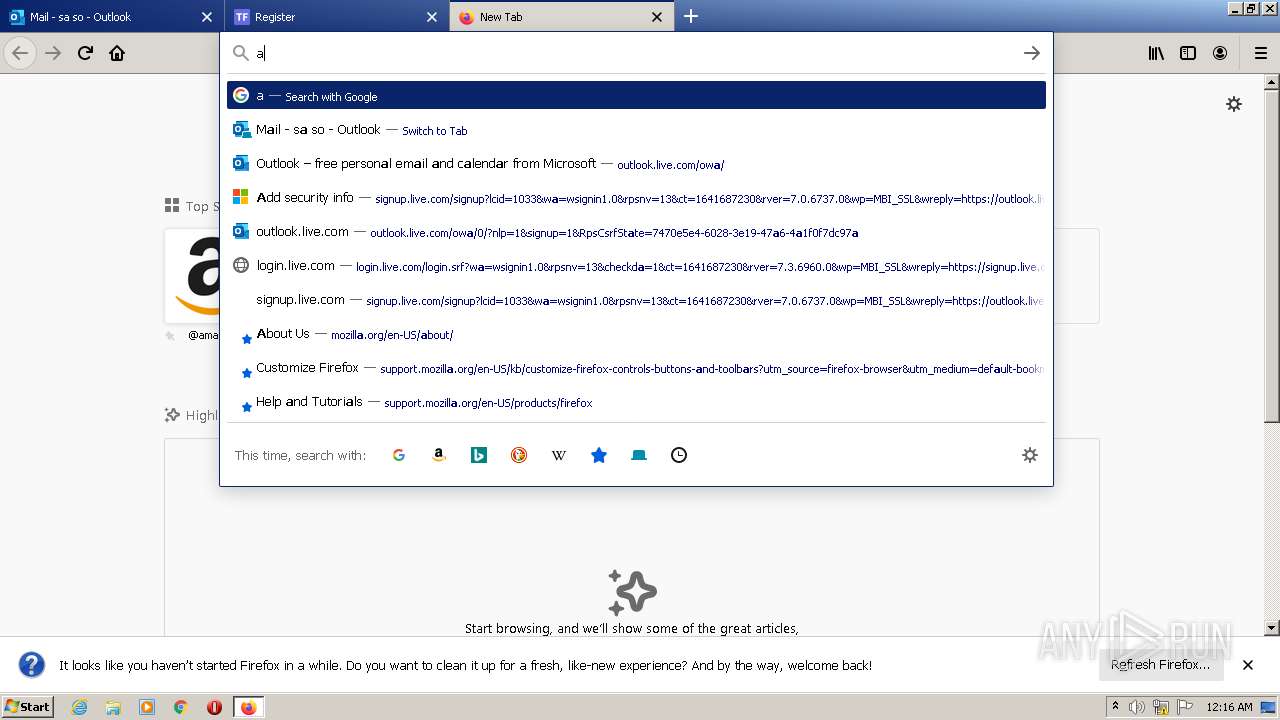Search with Wikipedia engine icon
The image size is (1280, 720).
point(559,455)
